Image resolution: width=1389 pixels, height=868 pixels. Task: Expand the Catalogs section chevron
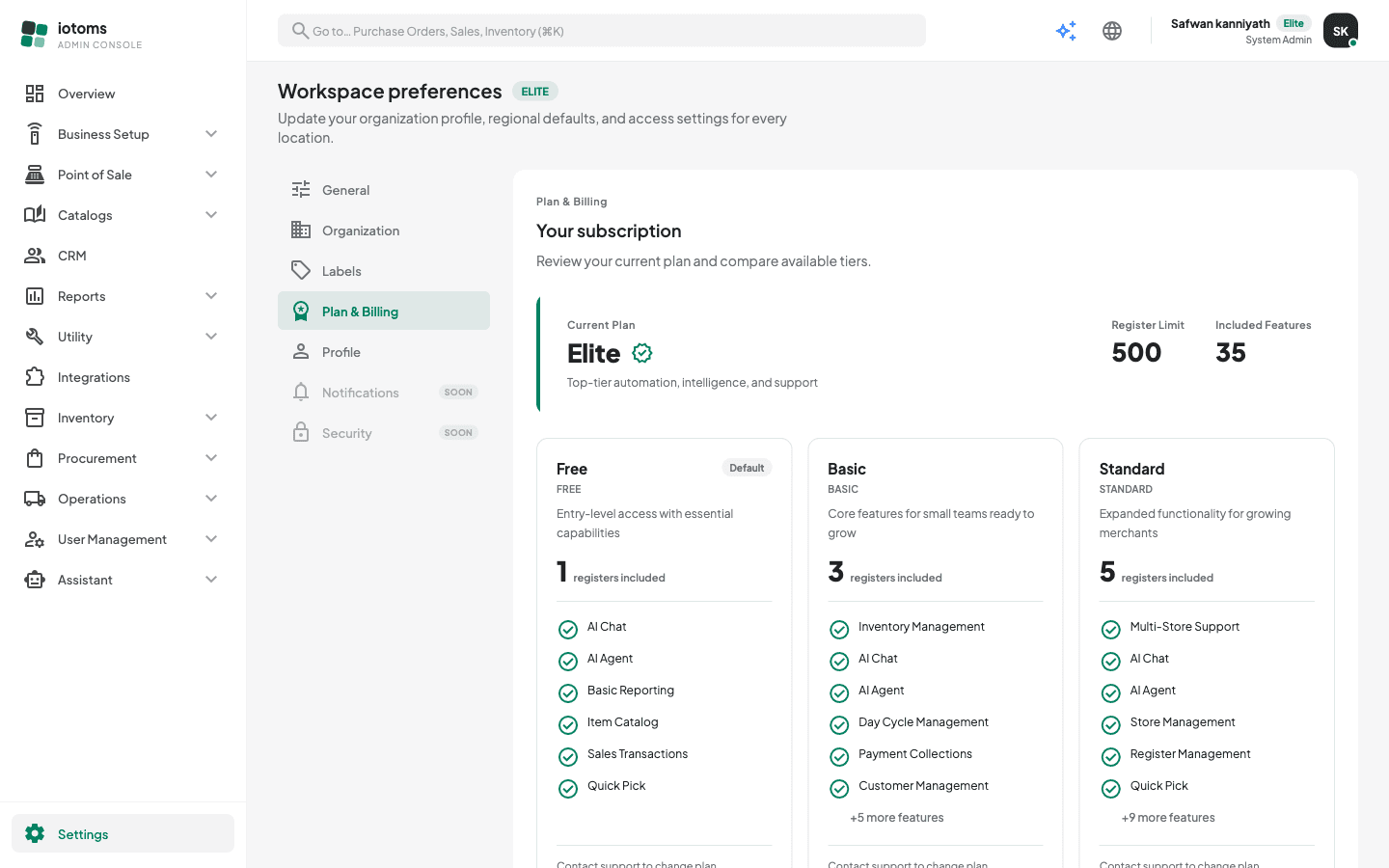click(x=211, y=215)
